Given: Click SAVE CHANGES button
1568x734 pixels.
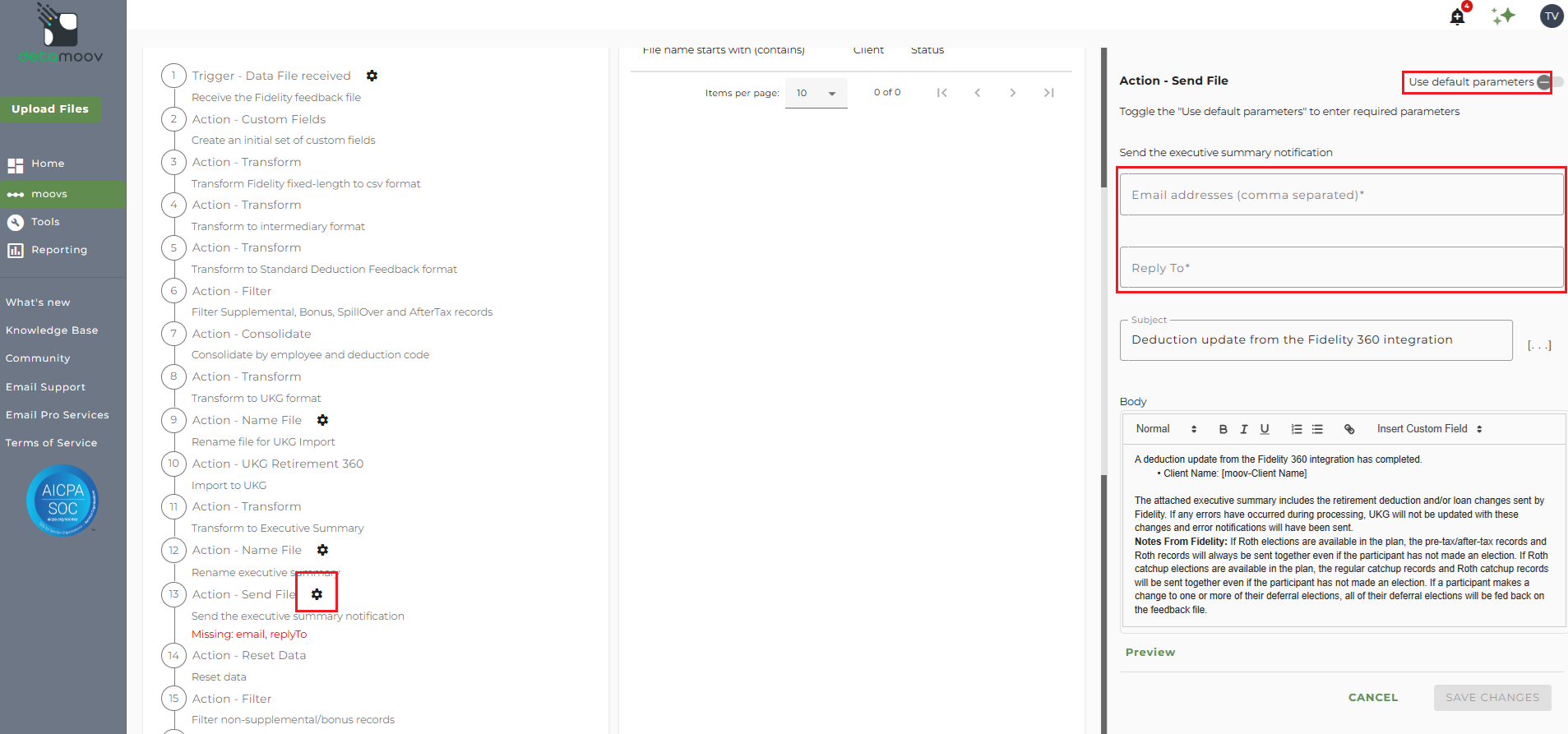Looking at the screenshot, I should coord(1492,698).
